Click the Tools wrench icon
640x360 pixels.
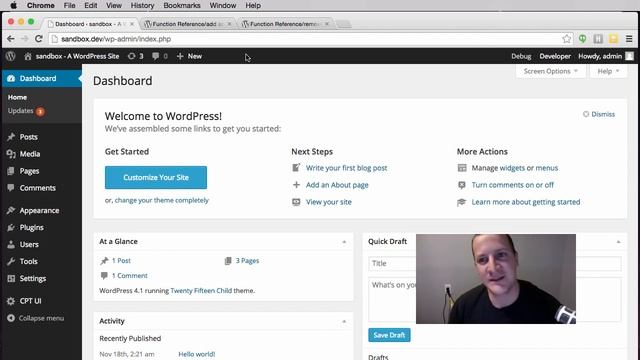[x=11, y=261]
